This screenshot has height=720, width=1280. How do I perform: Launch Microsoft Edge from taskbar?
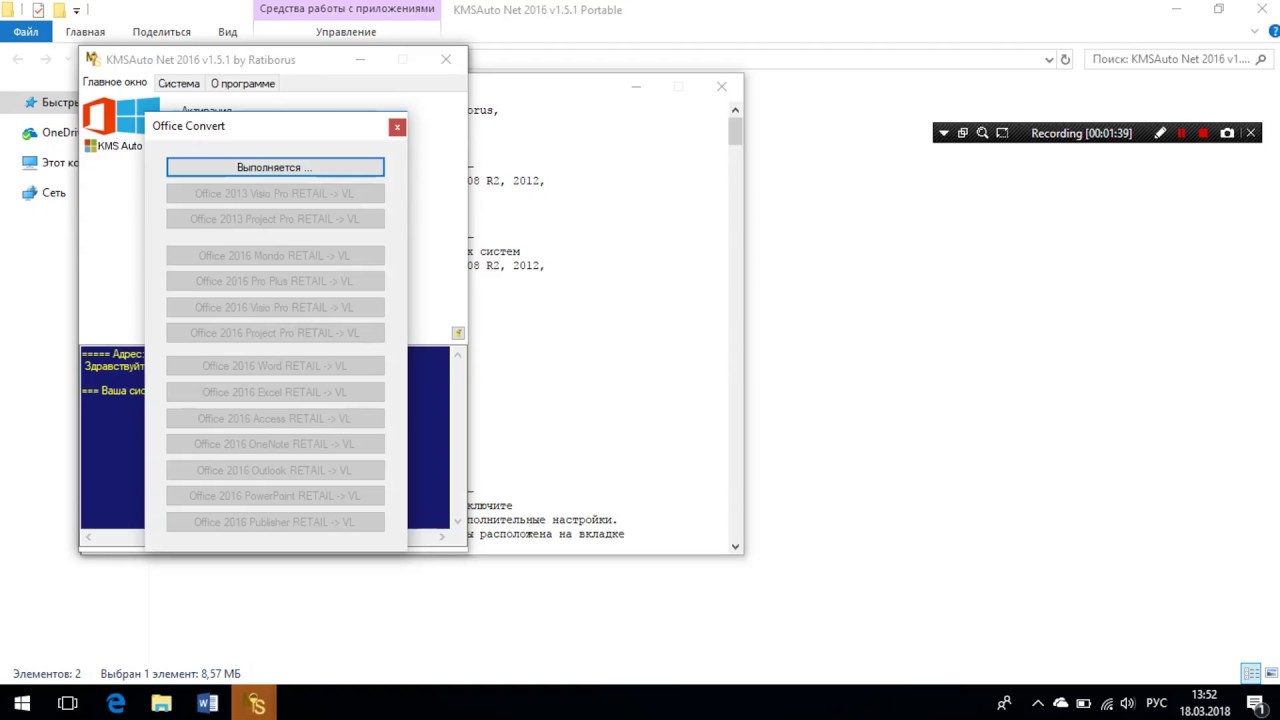116,704
